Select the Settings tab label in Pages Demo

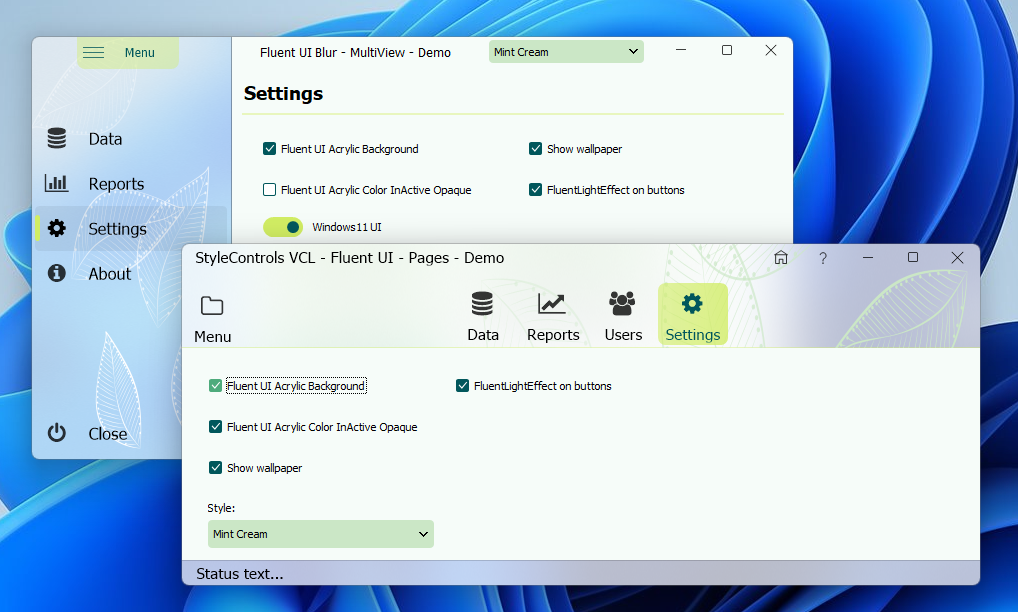[693, 335]
